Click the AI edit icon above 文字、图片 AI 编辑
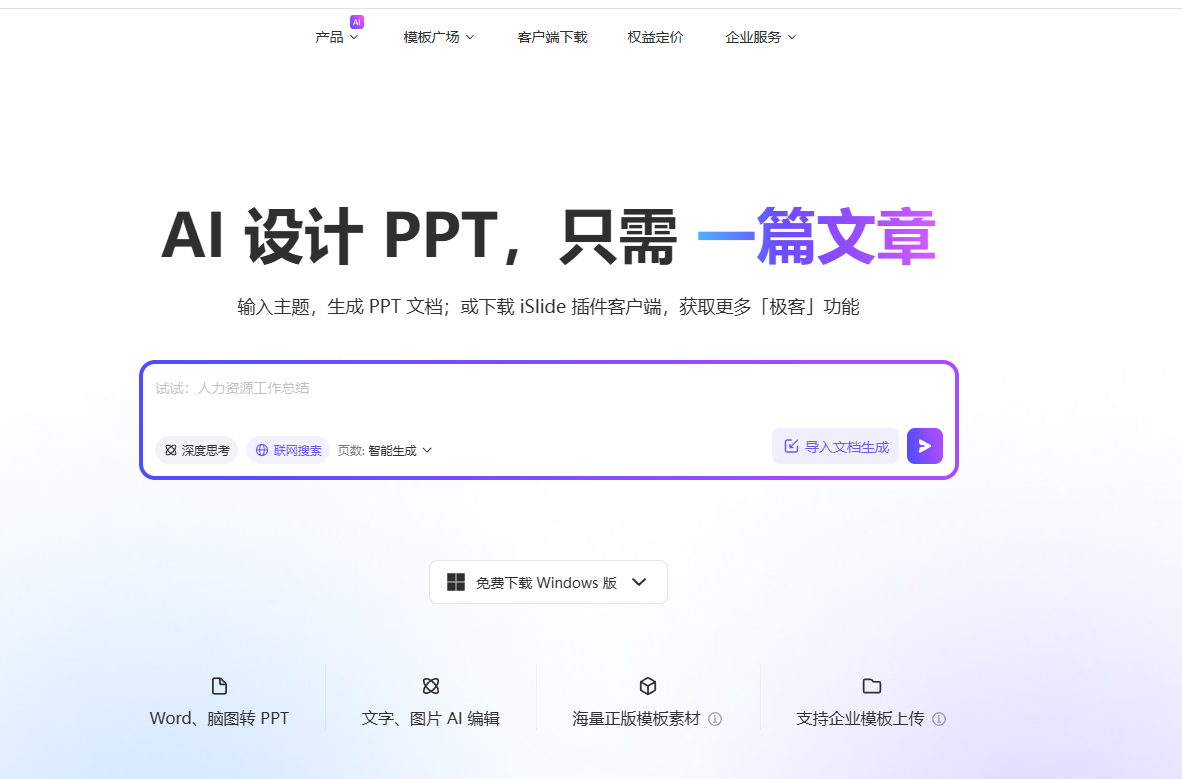Viewport: 1182px width, 779px height. click(431, 686)
